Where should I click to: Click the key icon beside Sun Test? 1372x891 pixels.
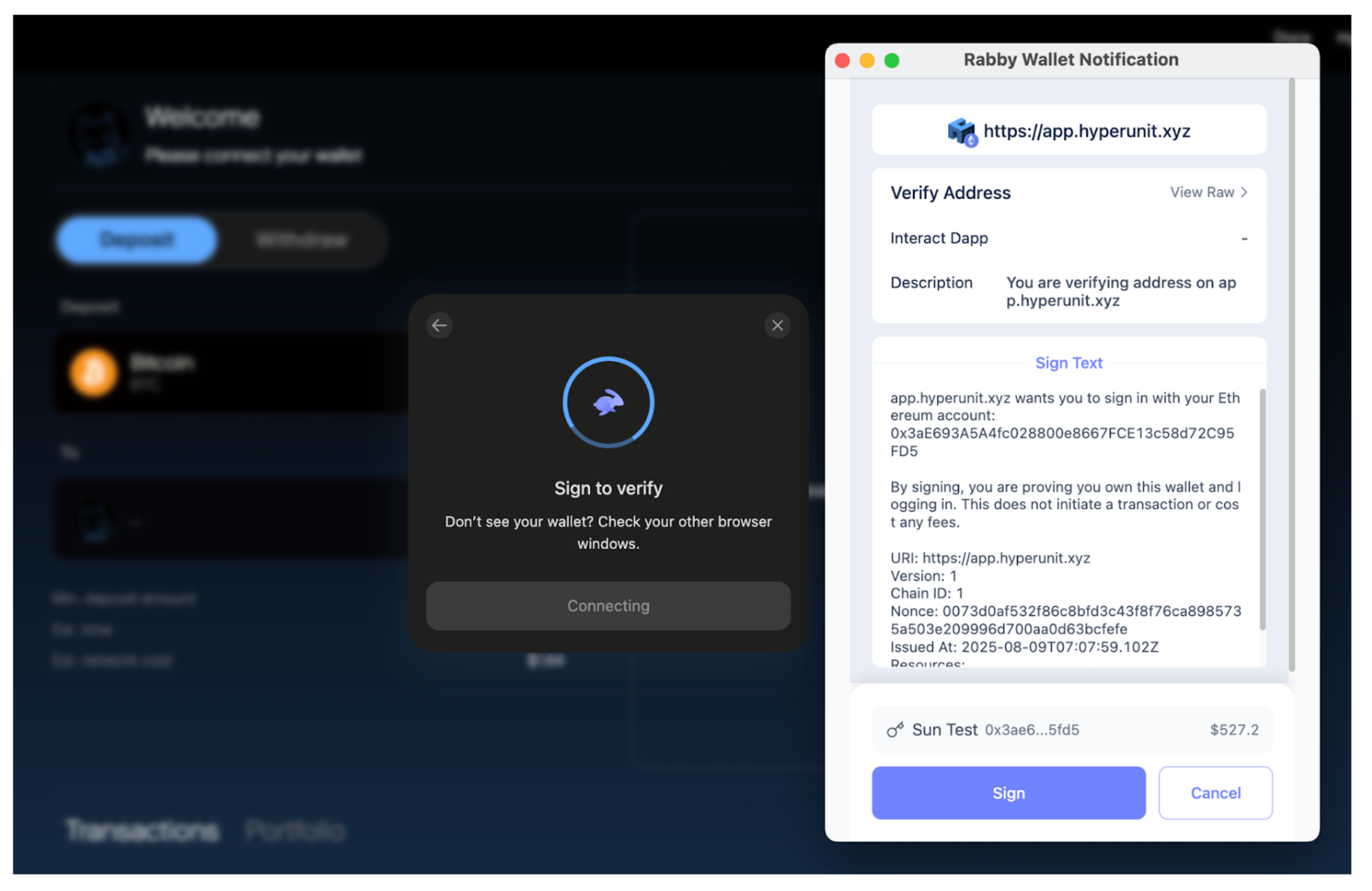[895, 730]
